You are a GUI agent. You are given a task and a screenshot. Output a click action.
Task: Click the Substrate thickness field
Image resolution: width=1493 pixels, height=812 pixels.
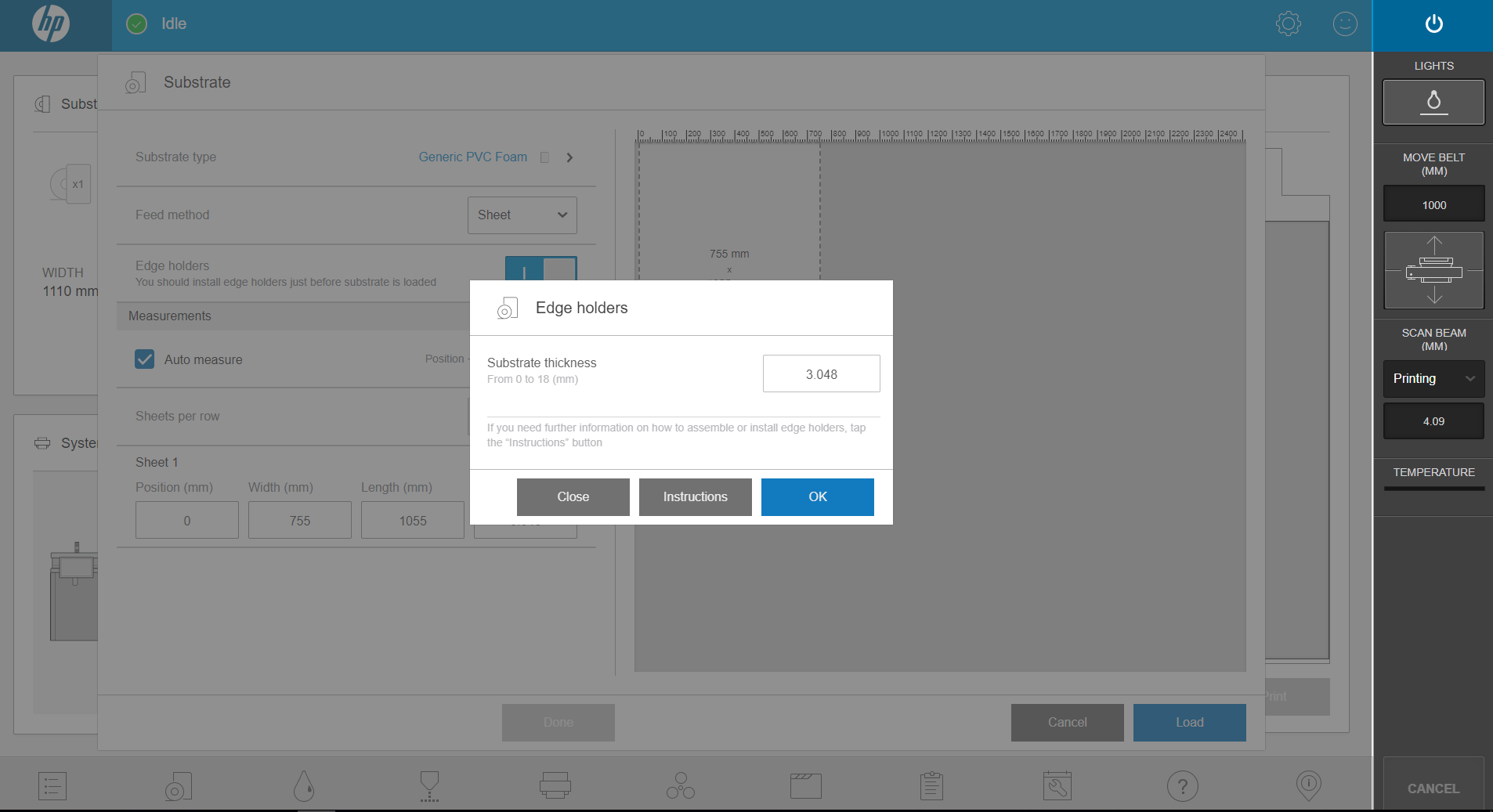(x=822, y=374)
